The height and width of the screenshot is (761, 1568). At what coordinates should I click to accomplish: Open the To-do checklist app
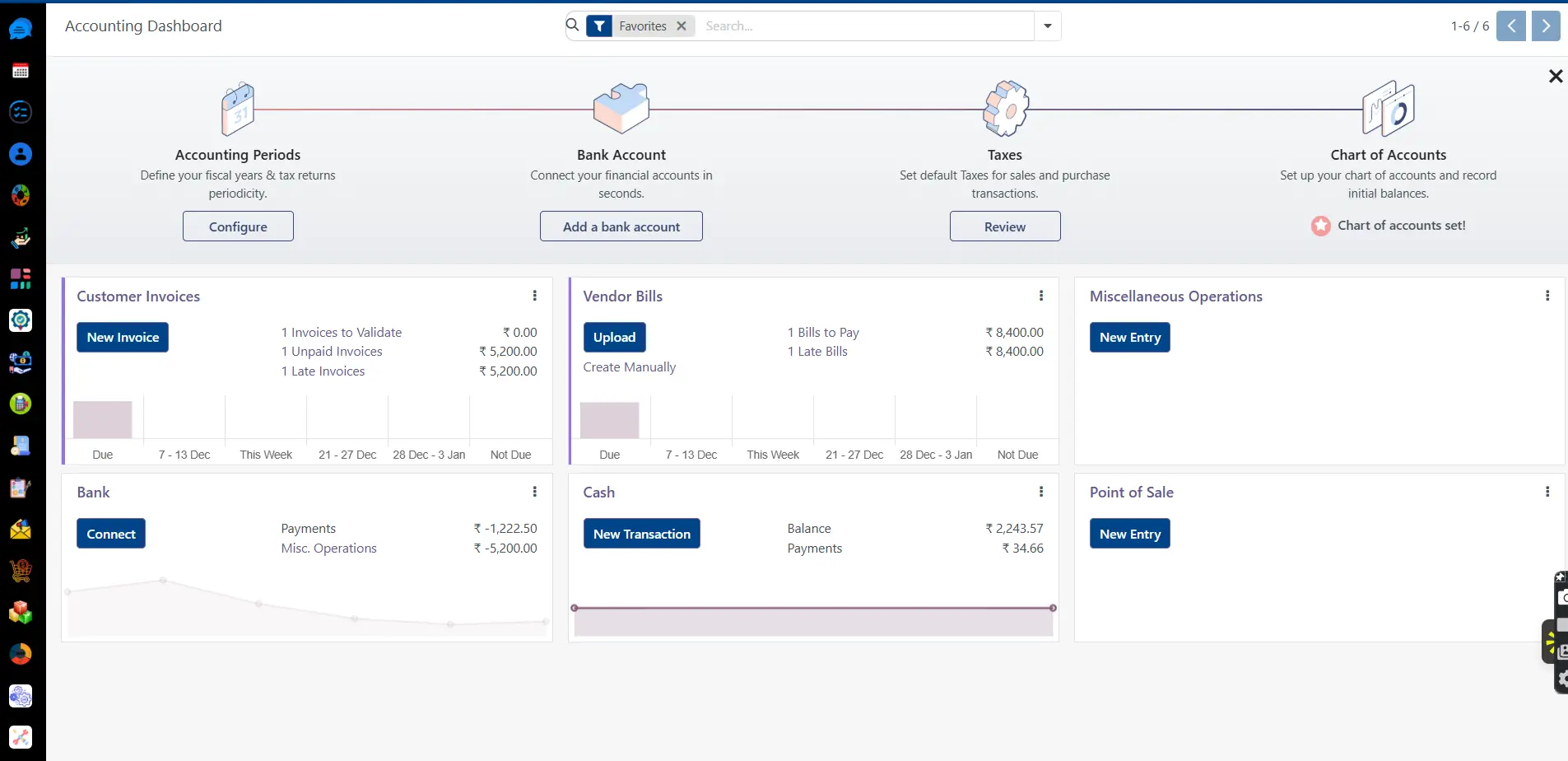click(21, 112)
